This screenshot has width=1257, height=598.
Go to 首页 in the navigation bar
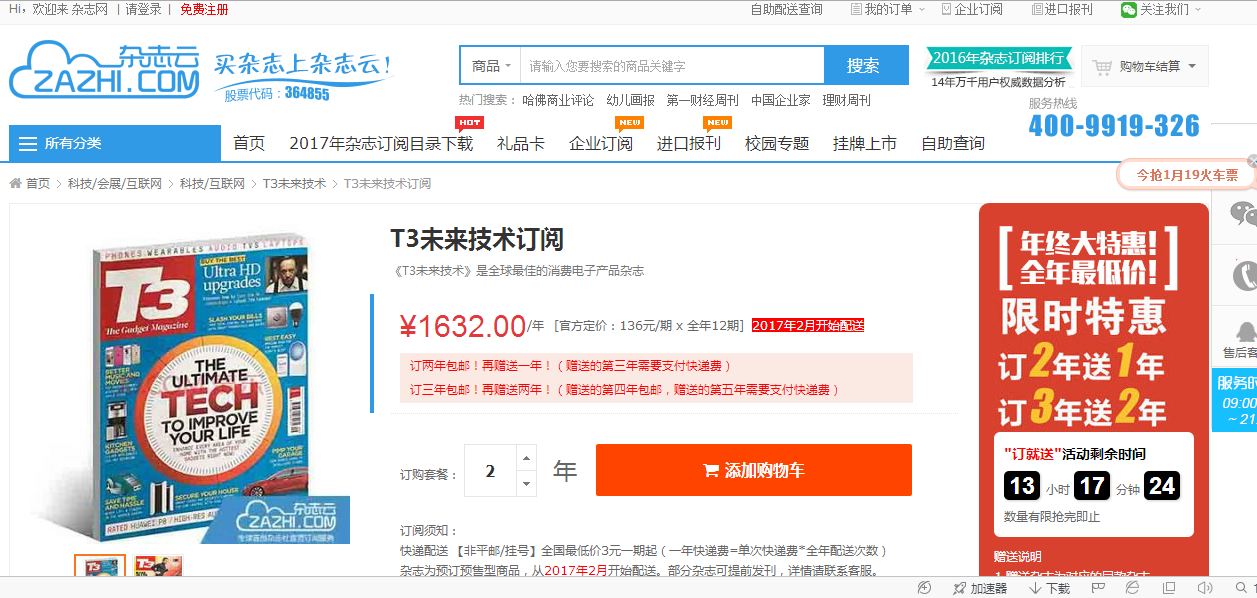coord(249,143)
